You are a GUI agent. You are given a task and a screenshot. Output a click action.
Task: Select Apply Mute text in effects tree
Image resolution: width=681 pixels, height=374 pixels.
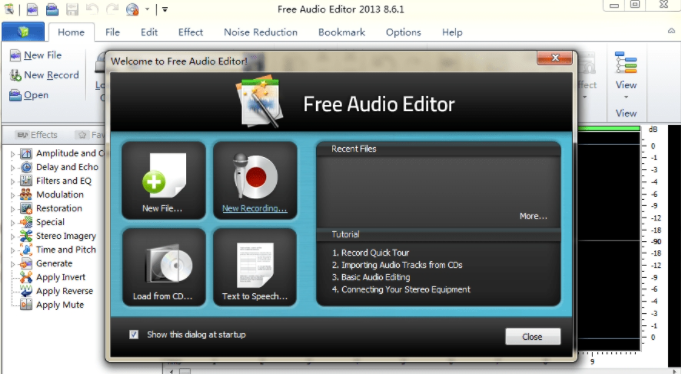pos(60,305)
